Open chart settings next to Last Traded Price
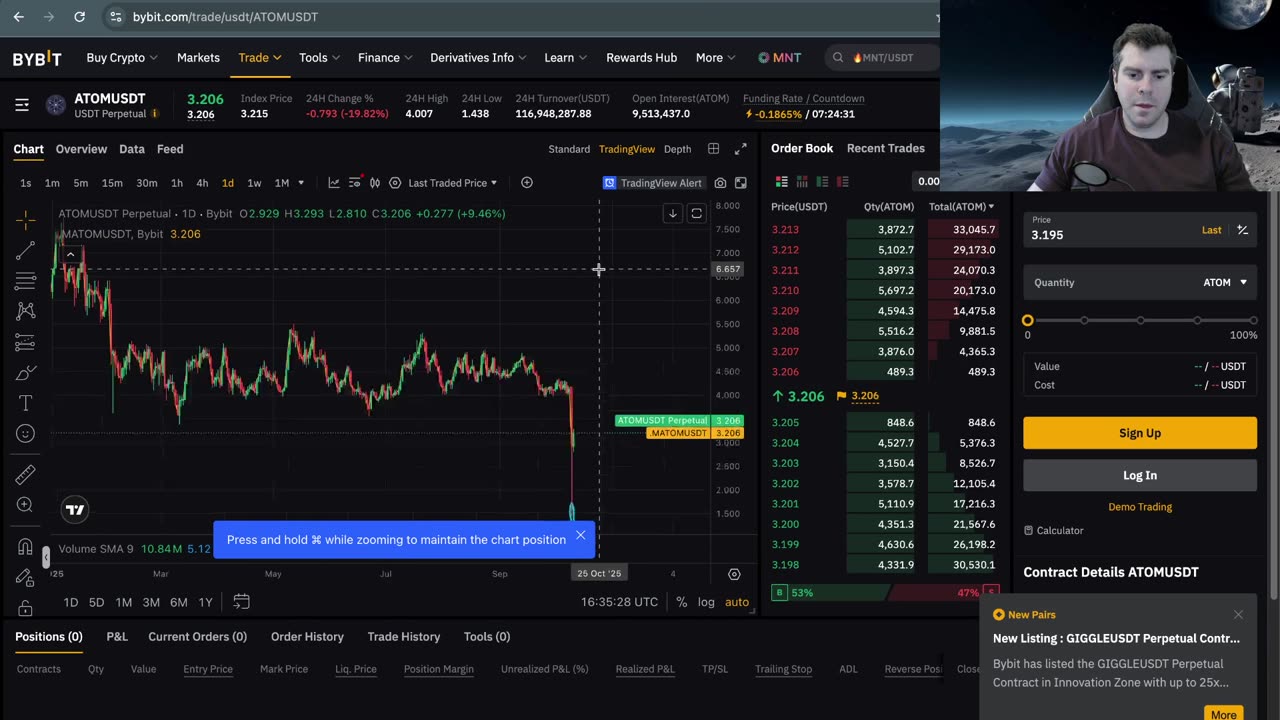 coord(395,183)
